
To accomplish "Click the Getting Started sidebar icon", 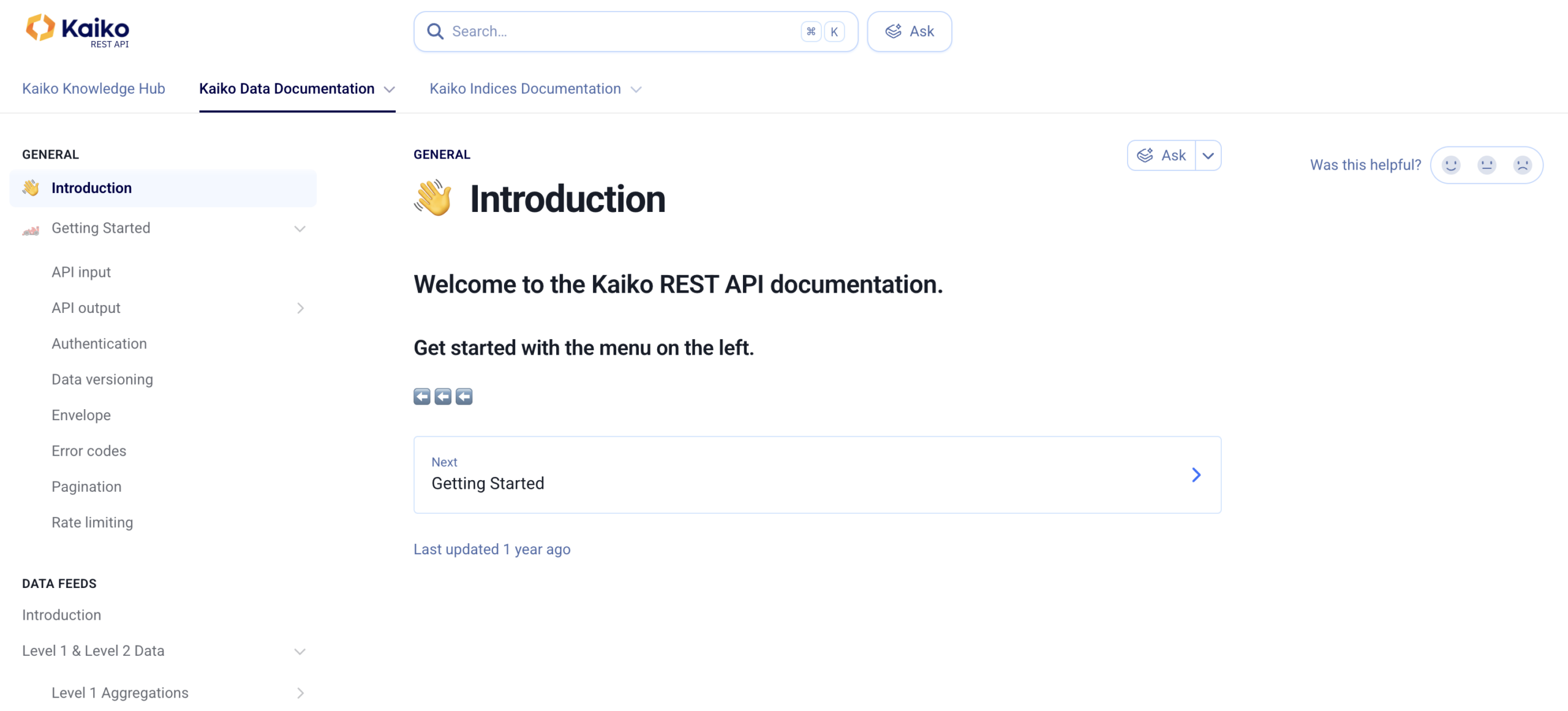I will (31, 229).
